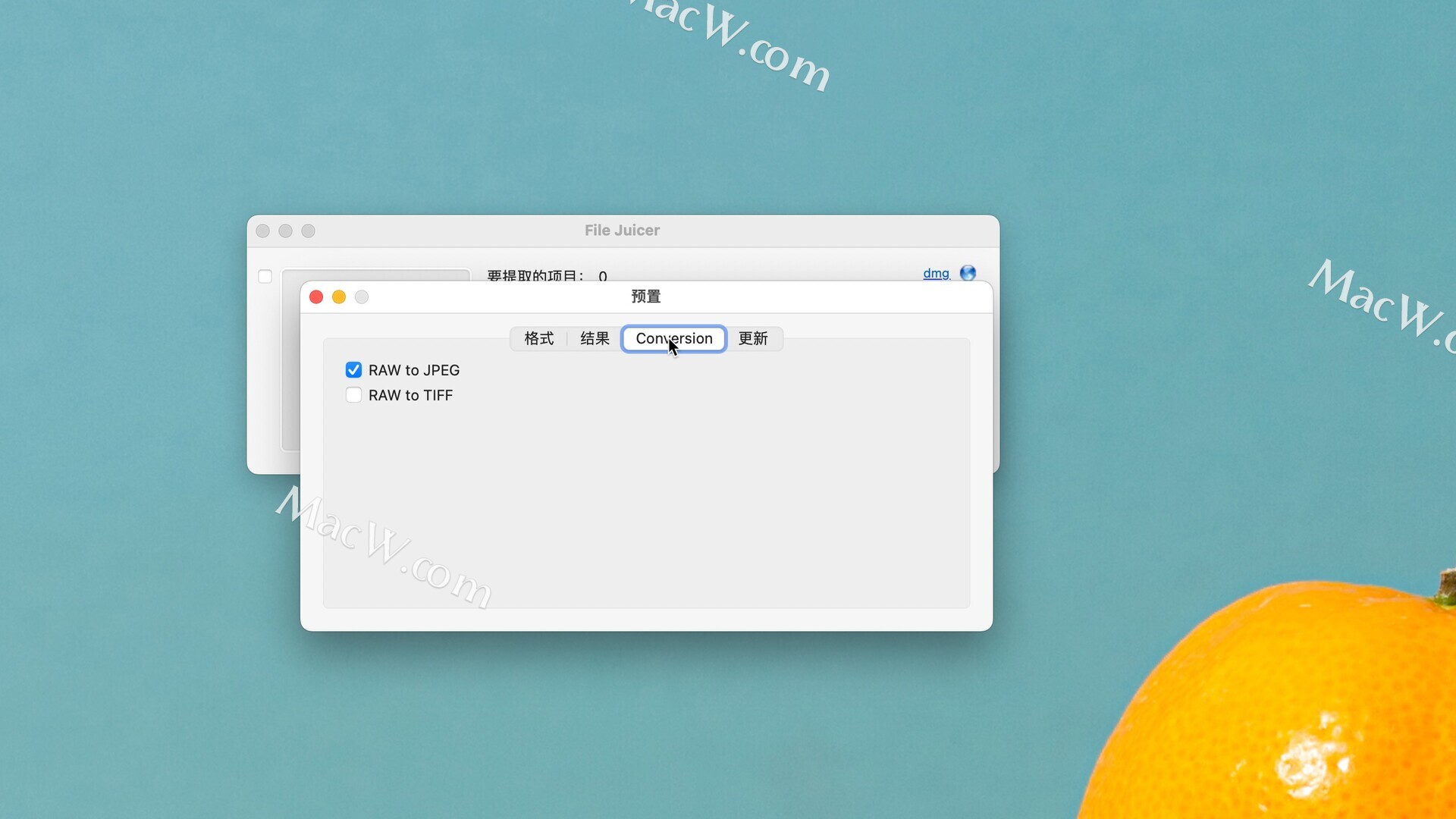
Task: Close the 预置 preferences window
Action: coord(316,297)
